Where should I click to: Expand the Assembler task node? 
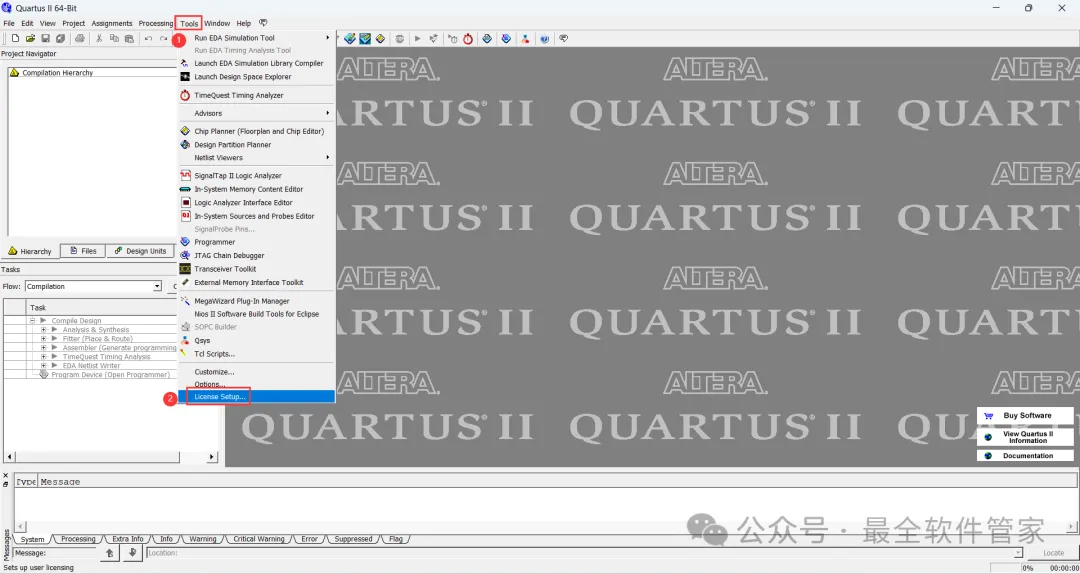click(x=43, y=347)
